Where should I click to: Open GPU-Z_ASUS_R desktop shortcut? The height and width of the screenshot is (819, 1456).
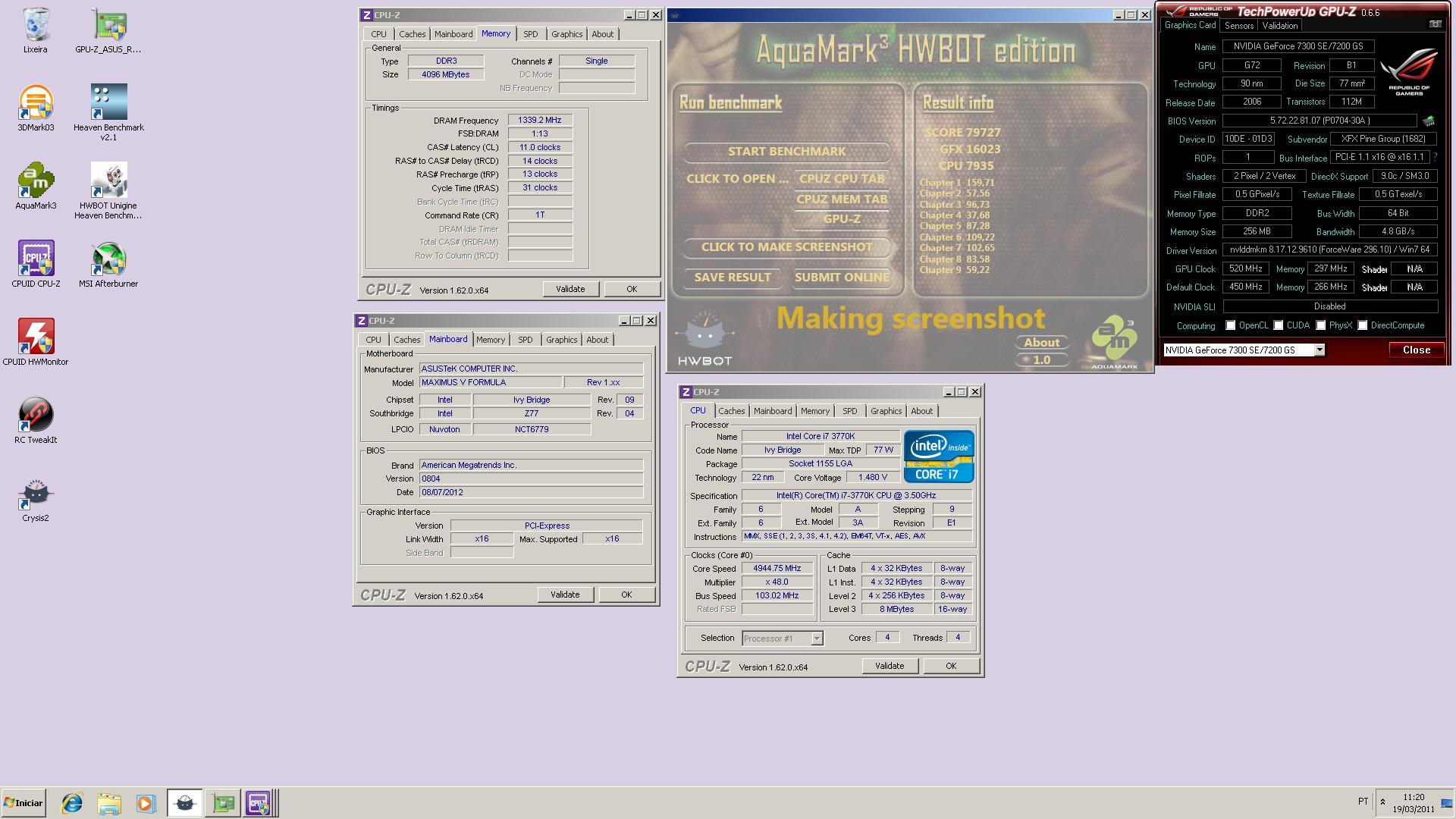(108, 30)
